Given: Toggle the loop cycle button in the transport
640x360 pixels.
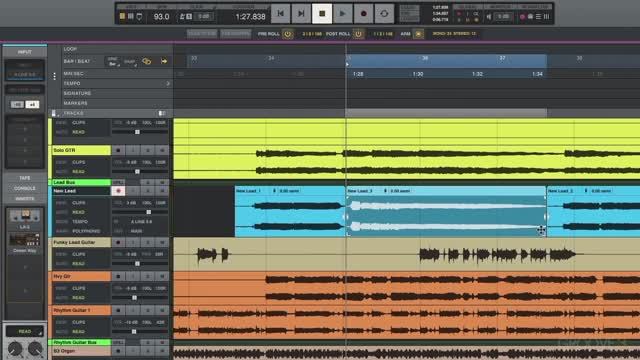Looking at the screenshot, I should pos(384,14).
